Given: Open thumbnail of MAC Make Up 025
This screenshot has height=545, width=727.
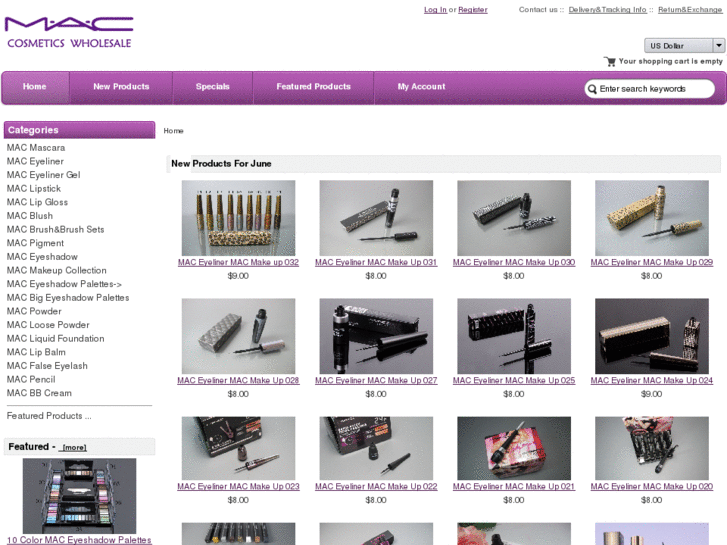Looking at the screenshot, I should tap(514, 336).
